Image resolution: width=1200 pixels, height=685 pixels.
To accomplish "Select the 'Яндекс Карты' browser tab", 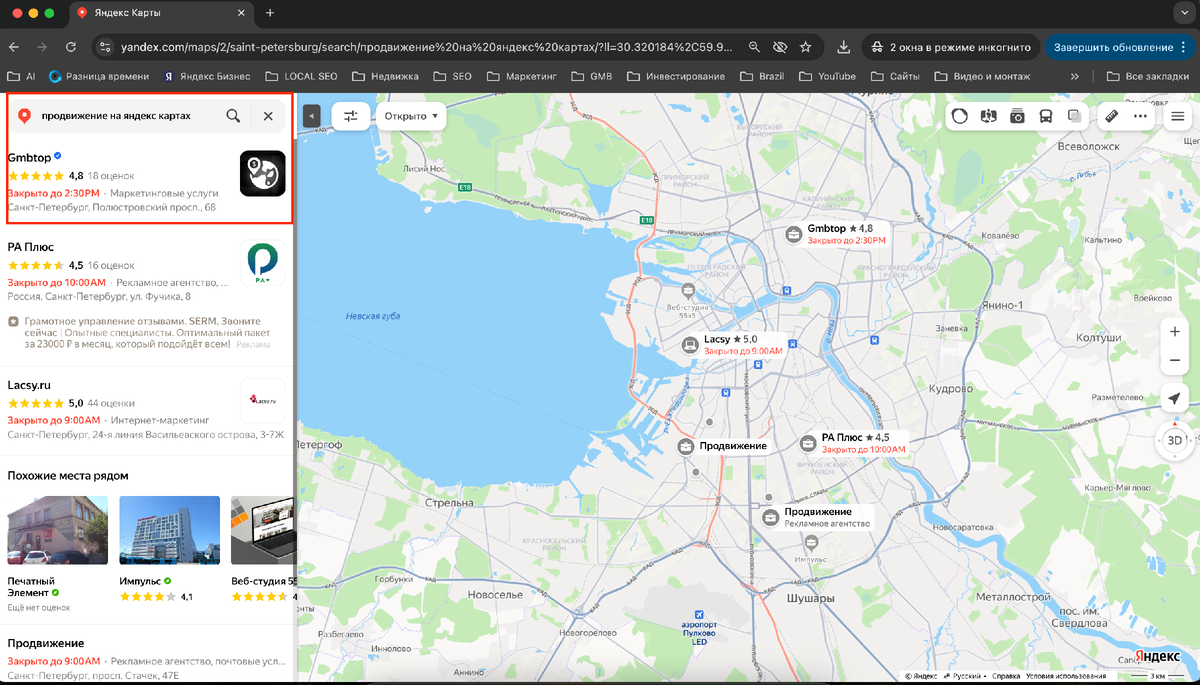I will 163,13.
